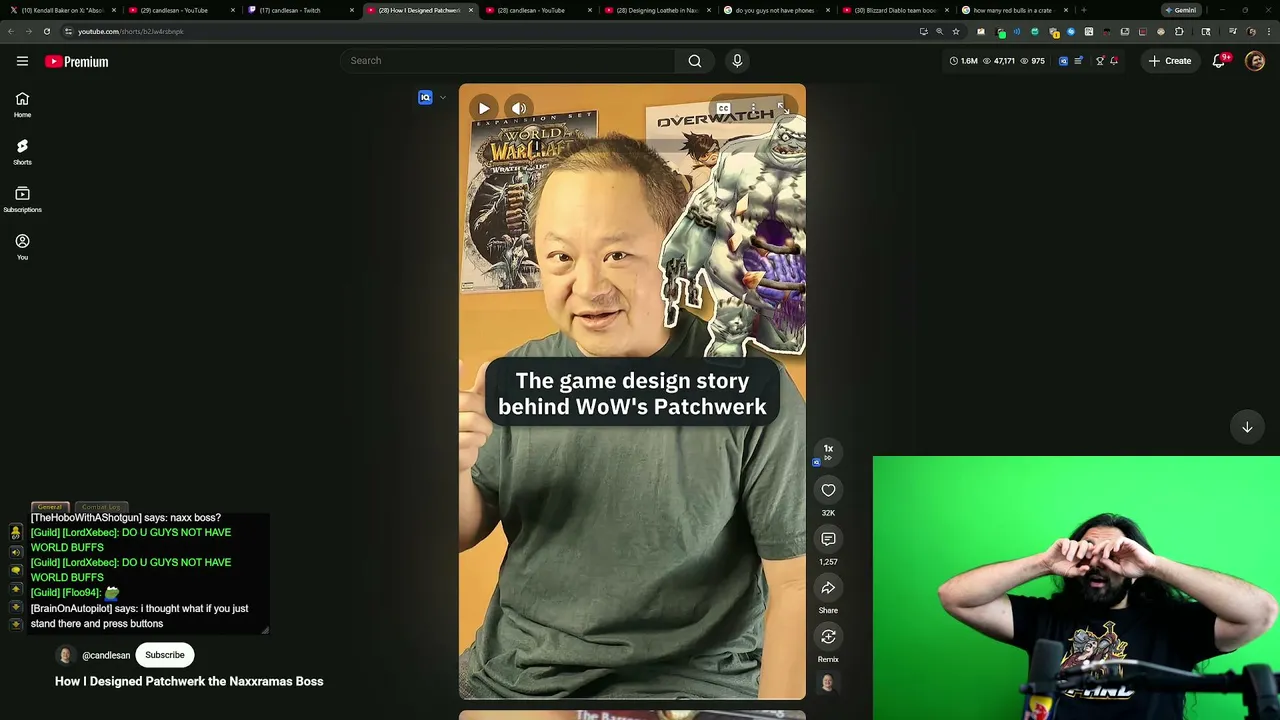Change the 1x playback speed
The width and height of the screenshot is (1280, 720).
click(x=828, y=450)
